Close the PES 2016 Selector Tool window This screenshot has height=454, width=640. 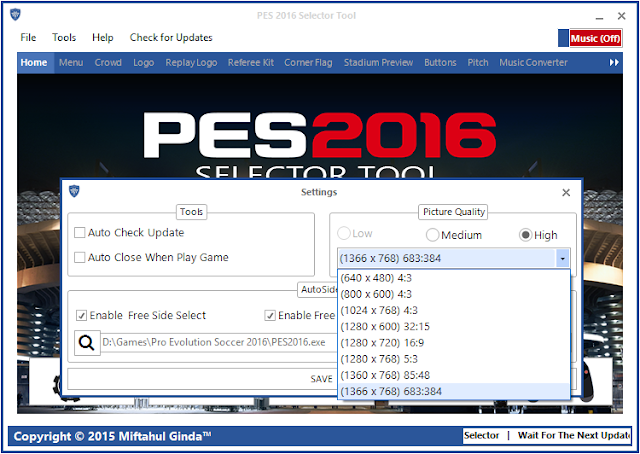(622, 16)
